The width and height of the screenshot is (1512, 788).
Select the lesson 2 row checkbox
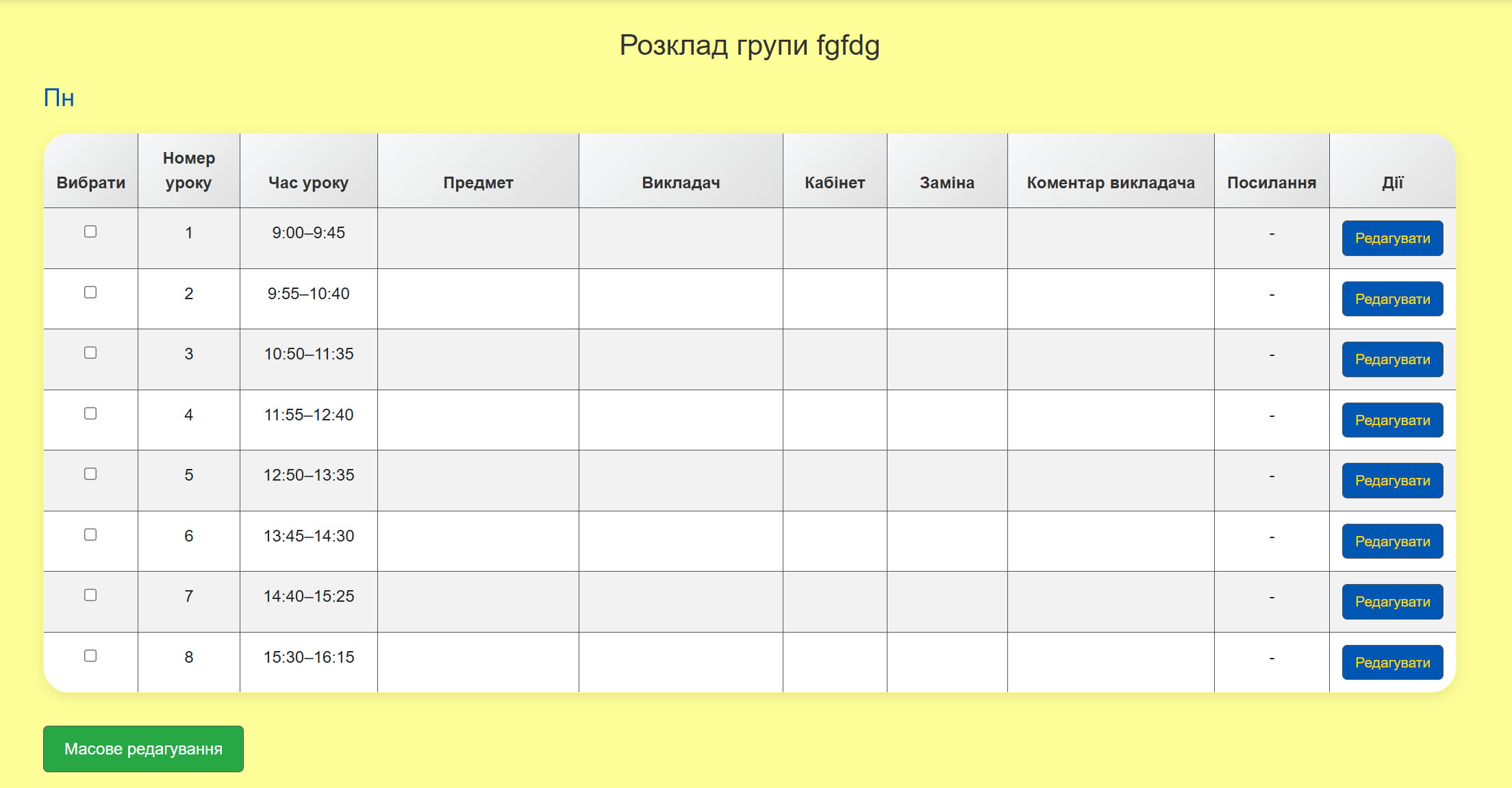pos(90,292)
